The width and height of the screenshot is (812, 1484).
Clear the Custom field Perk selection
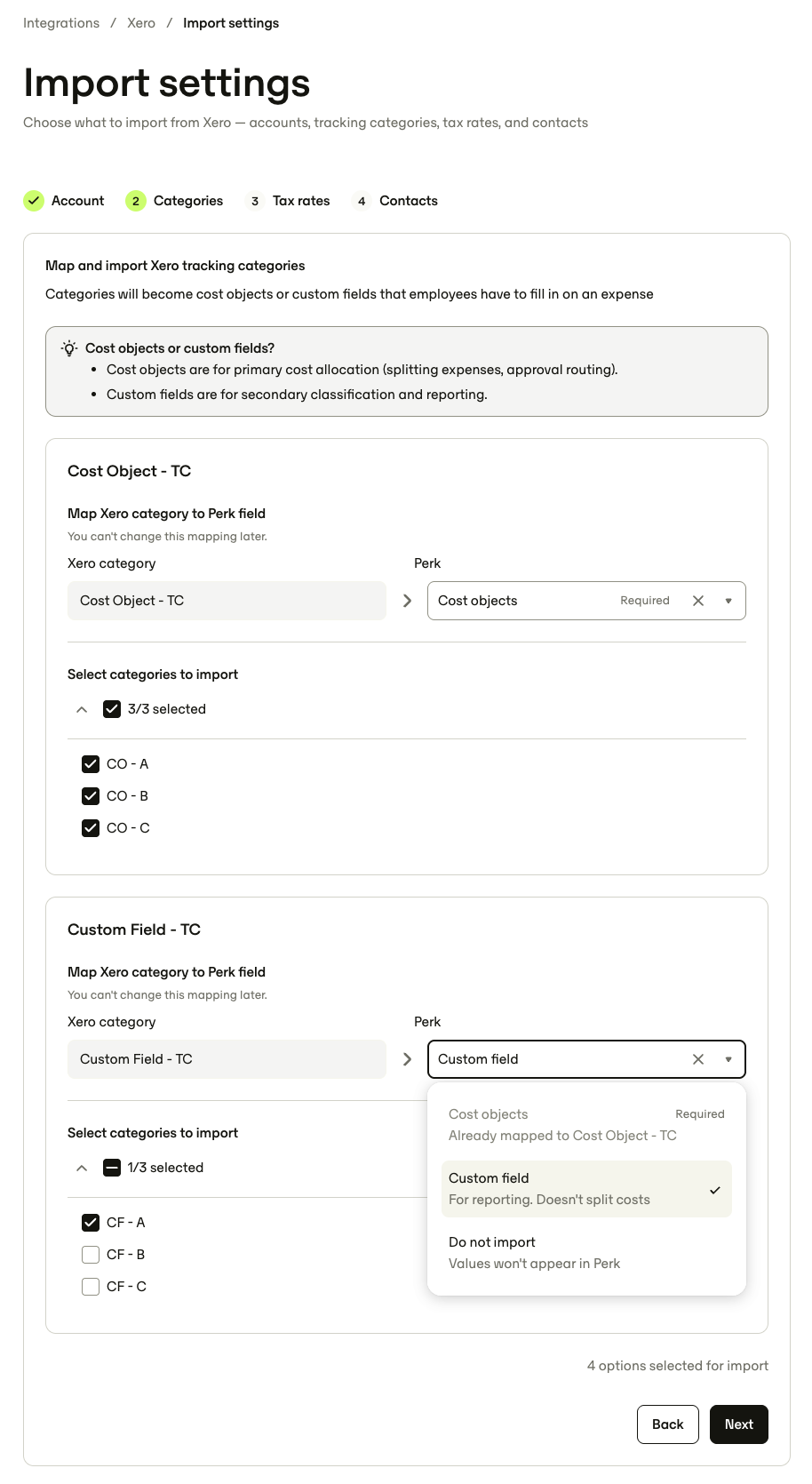click(698, 1059)
